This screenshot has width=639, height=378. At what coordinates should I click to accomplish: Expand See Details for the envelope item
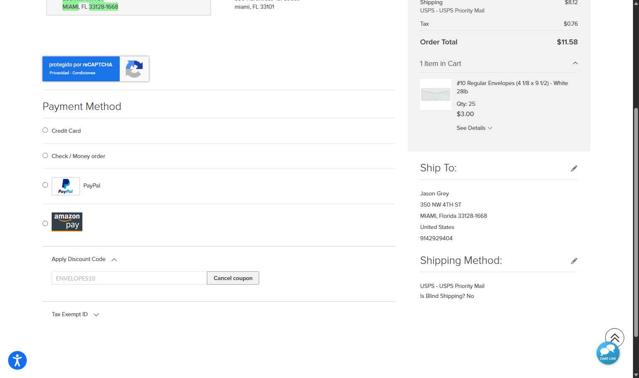474,128
